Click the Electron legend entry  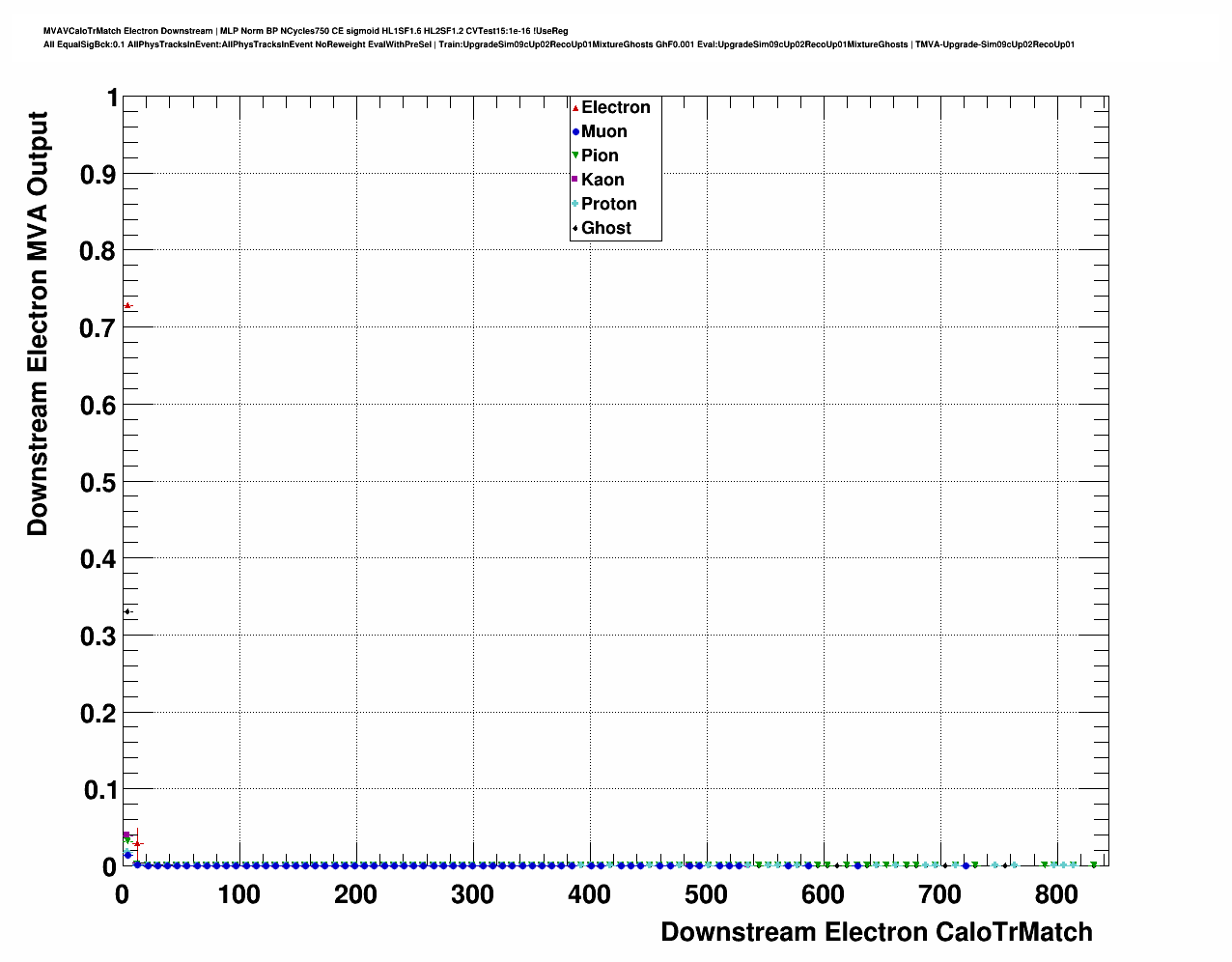pyautogui.click(x=610, y=107)
